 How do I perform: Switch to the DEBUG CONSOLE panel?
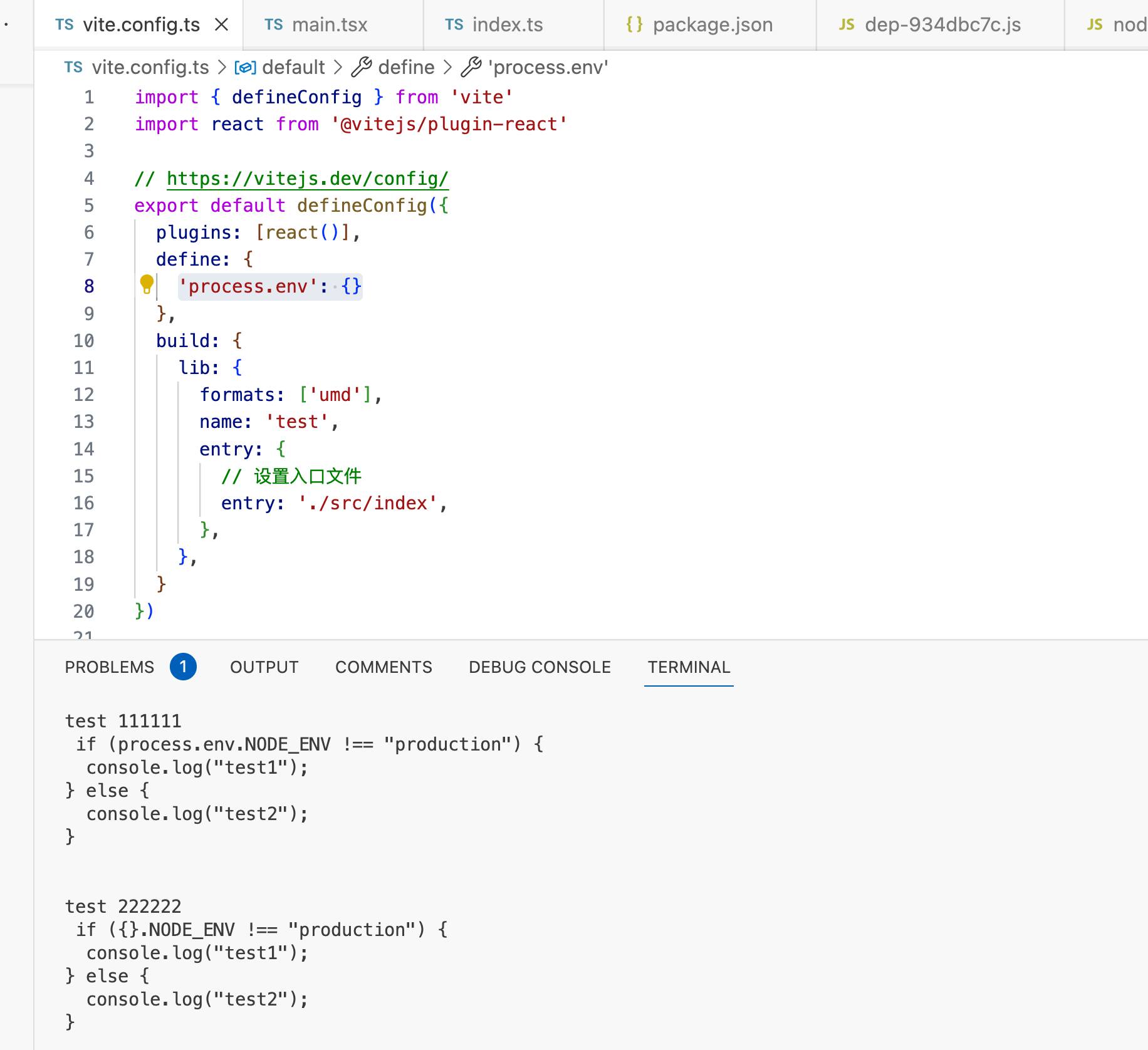click(540, 667)
